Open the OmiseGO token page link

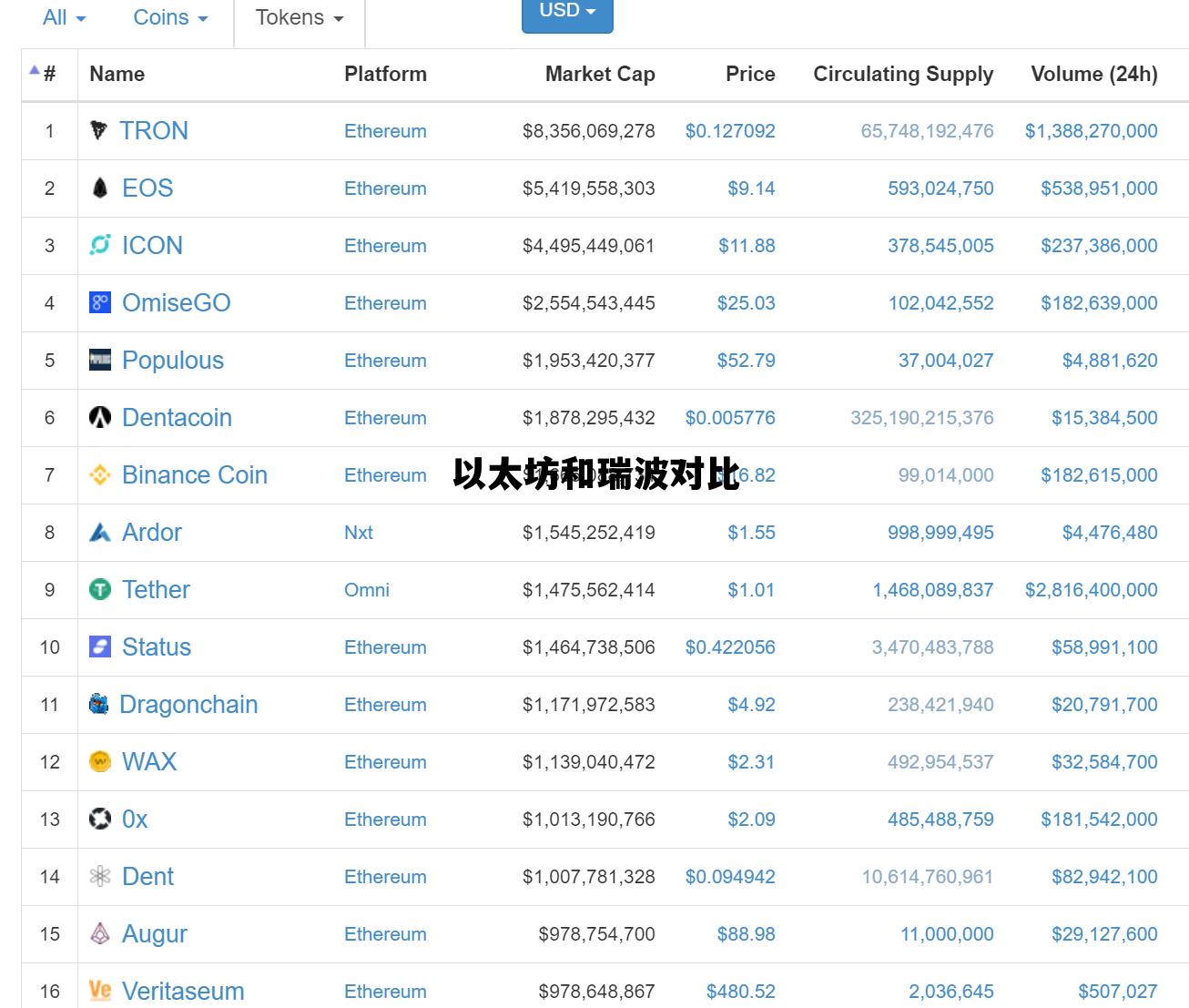point(177,302)
